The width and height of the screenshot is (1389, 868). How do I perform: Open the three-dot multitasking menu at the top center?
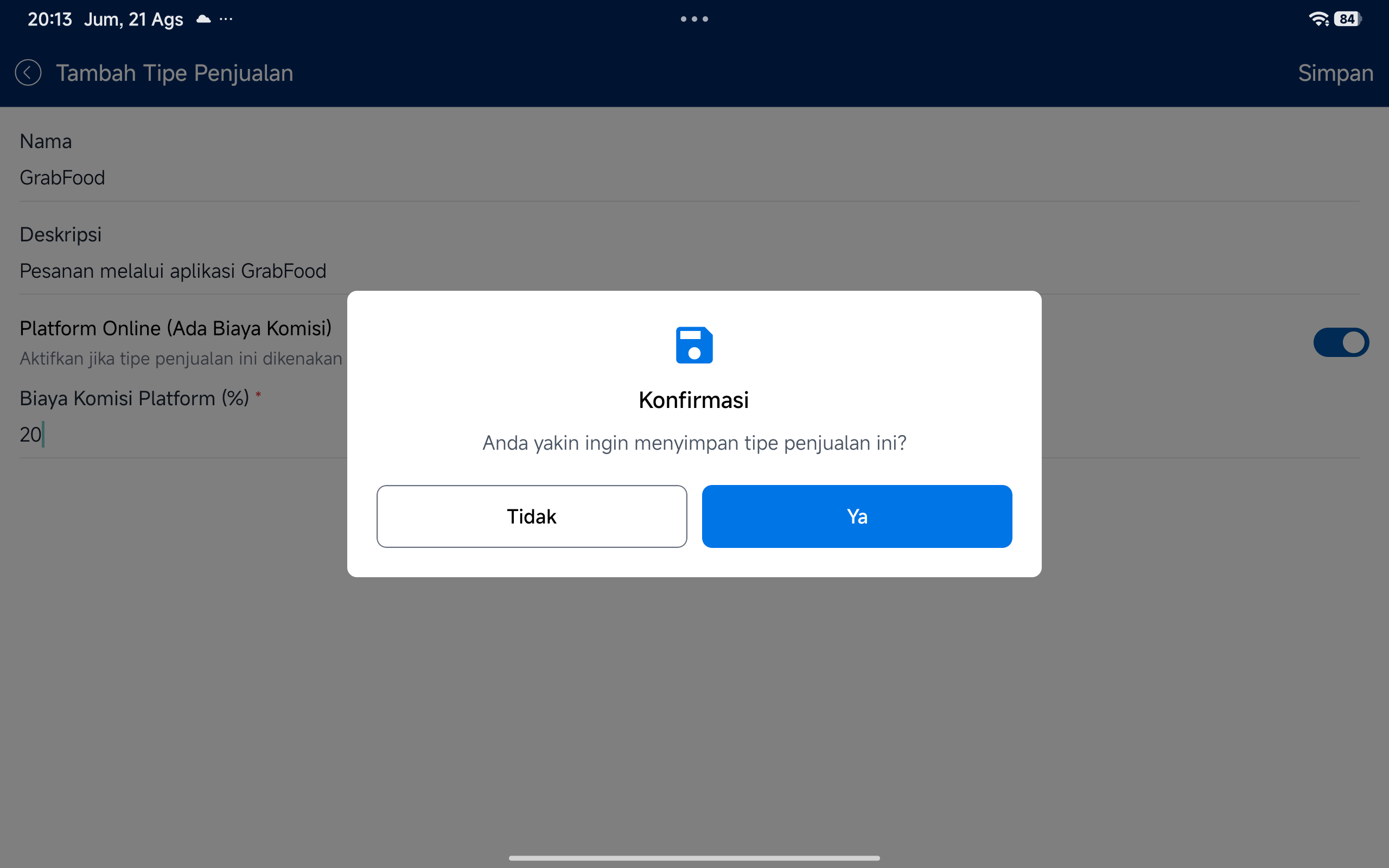[694, 19]
